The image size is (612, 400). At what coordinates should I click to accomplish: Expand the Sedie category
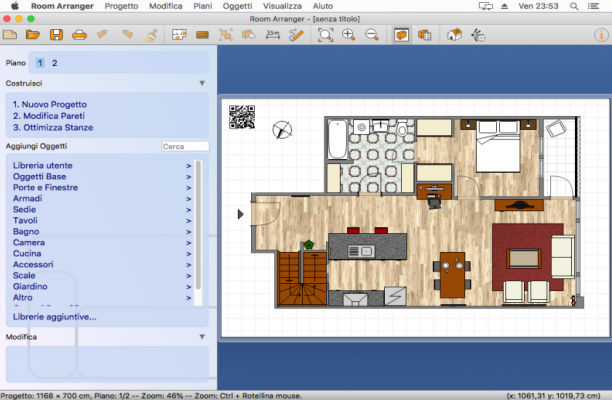coord(102,209)
